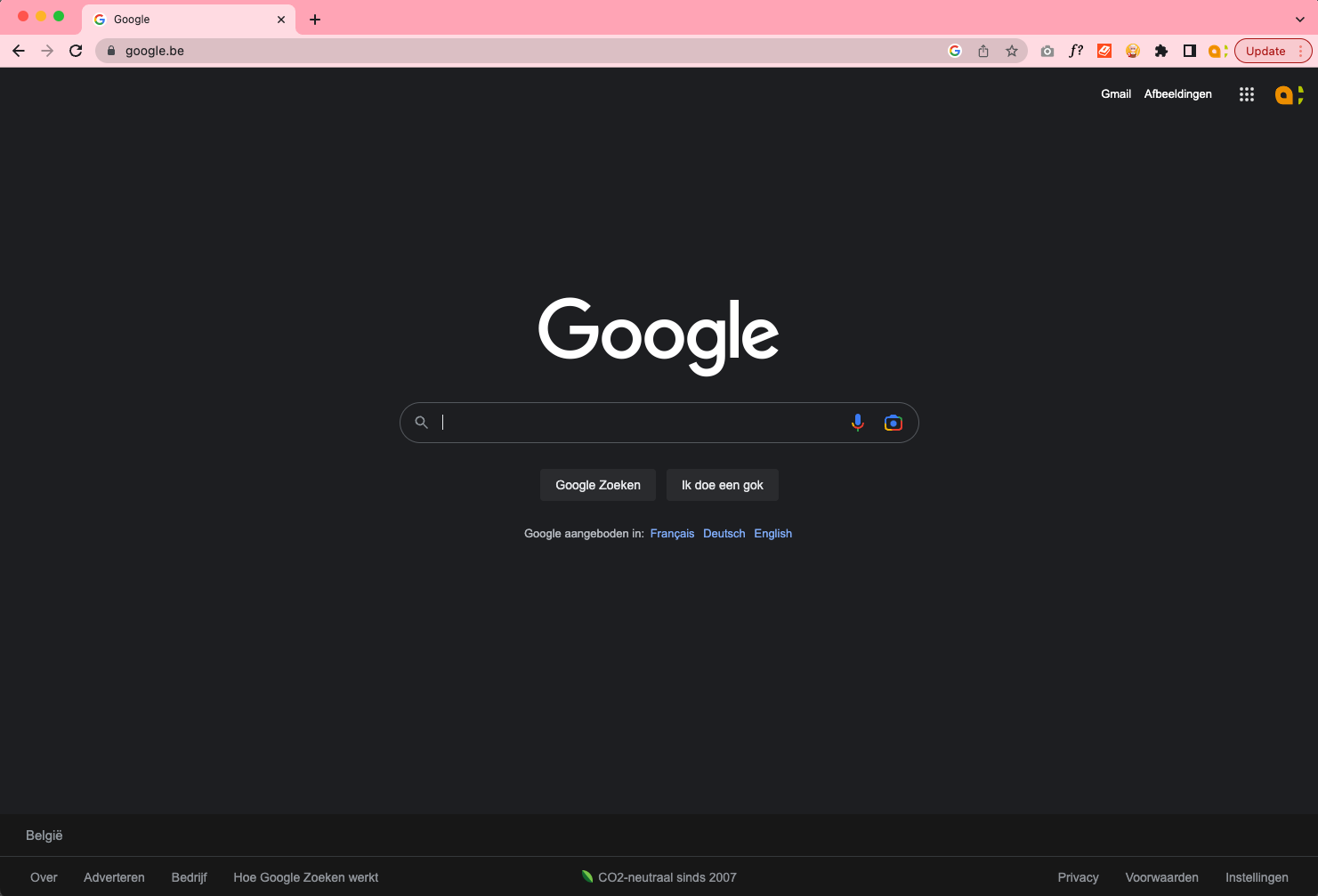Start voice search with the microphone icon

click(857, 423)
